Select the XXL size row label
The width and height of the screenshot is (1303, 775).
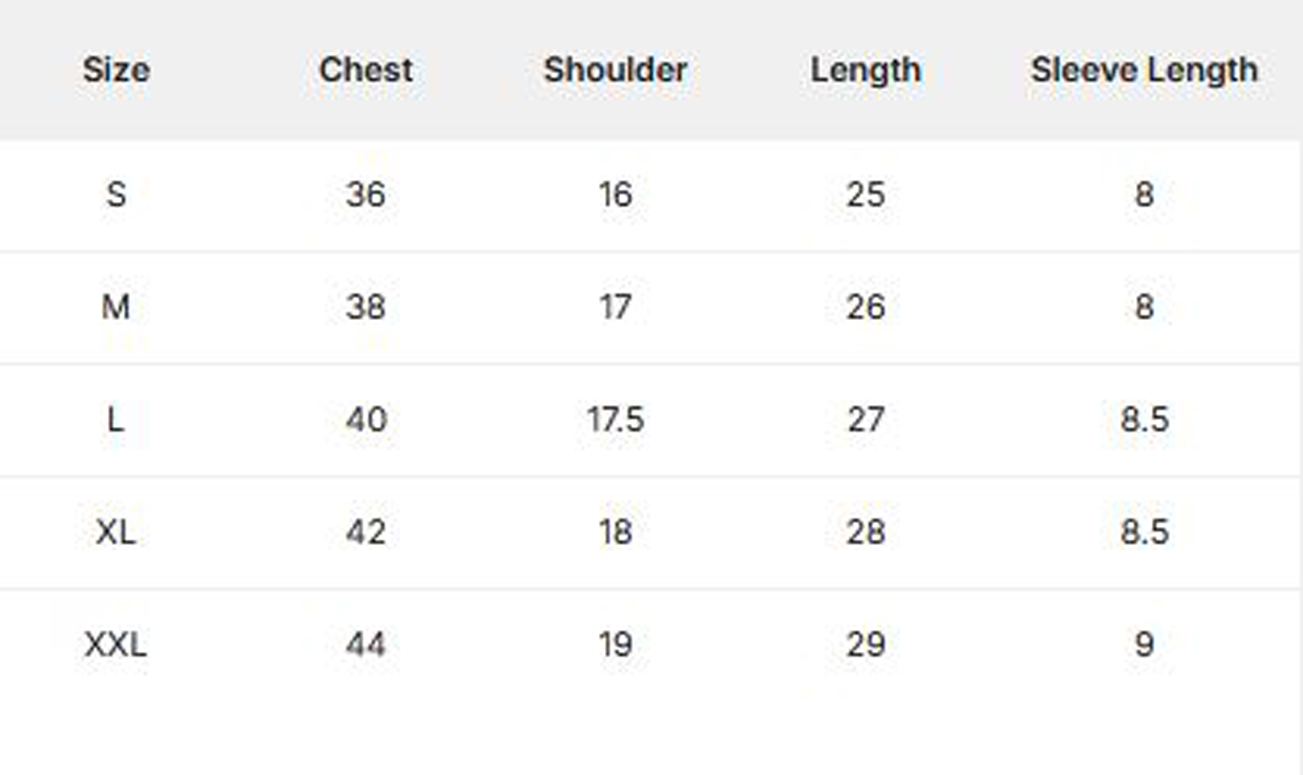pyautogui.click(x=116, y=645)
